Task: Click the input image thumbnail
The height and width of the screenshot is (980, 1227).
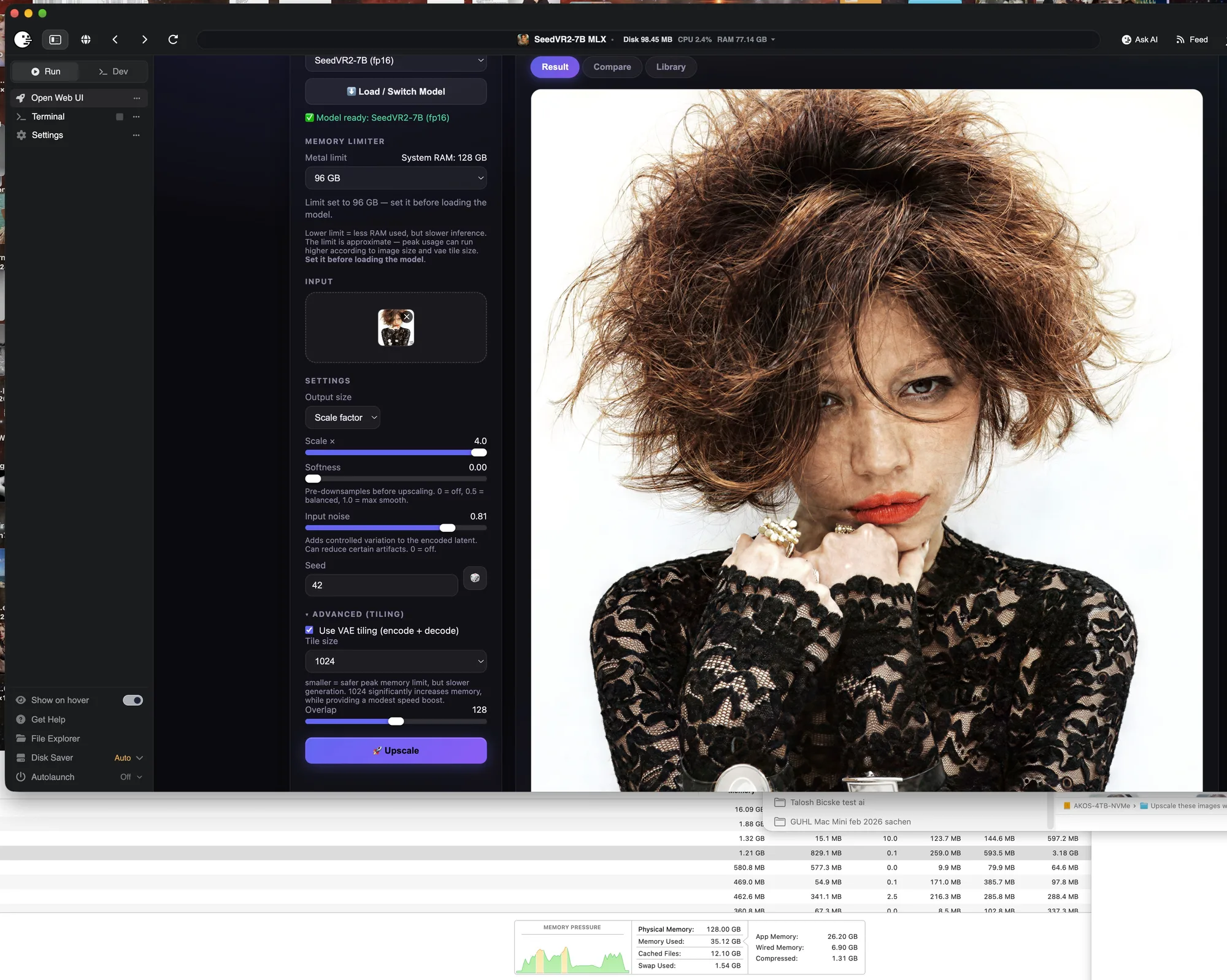Action: (x=396, y=328)
